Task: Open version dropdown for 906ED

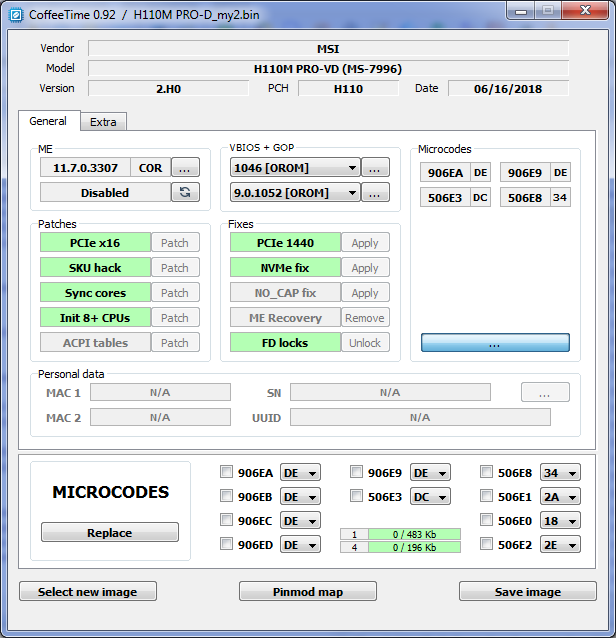Action: click(300, 544)
